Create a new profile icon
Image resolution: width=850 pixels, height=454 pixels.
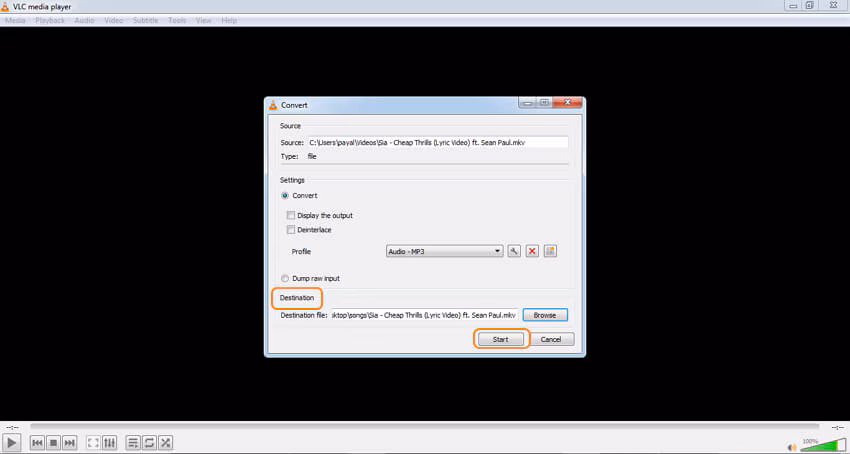coord(550,251)
